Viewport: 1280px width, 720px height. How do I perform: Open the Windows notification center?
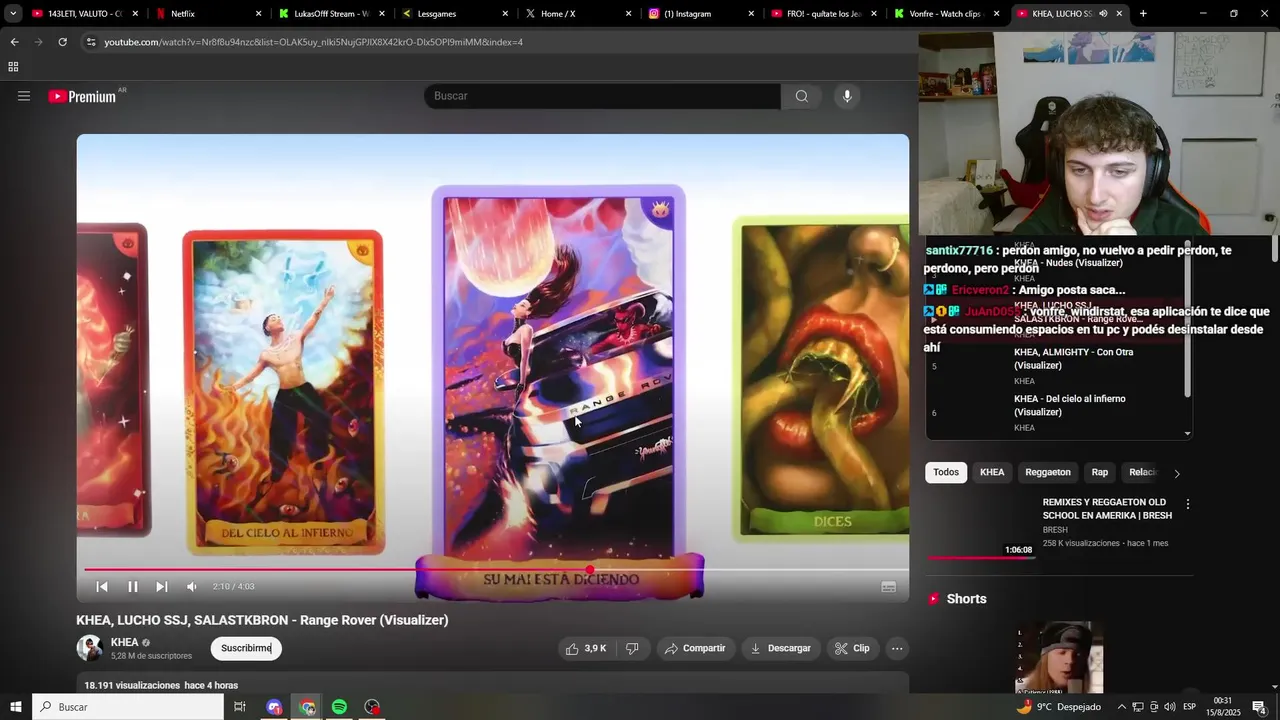coord(1259,707)
